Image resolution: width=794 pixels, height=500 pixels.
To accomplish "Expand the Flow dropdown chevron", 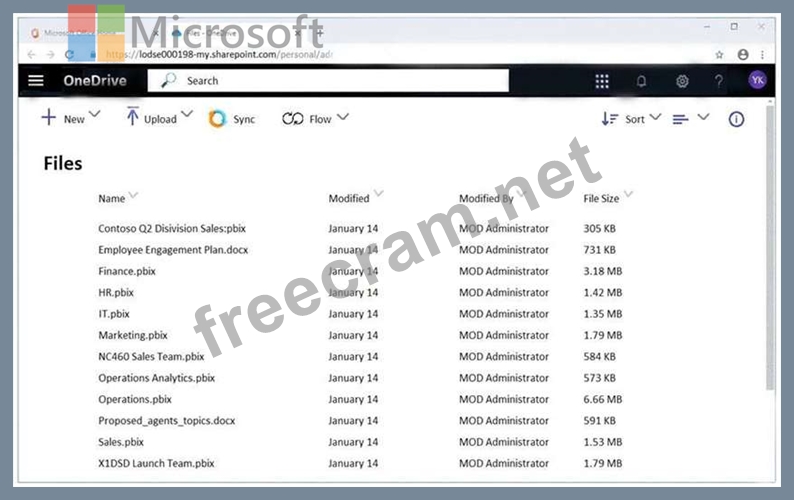I will pos(343,117).
